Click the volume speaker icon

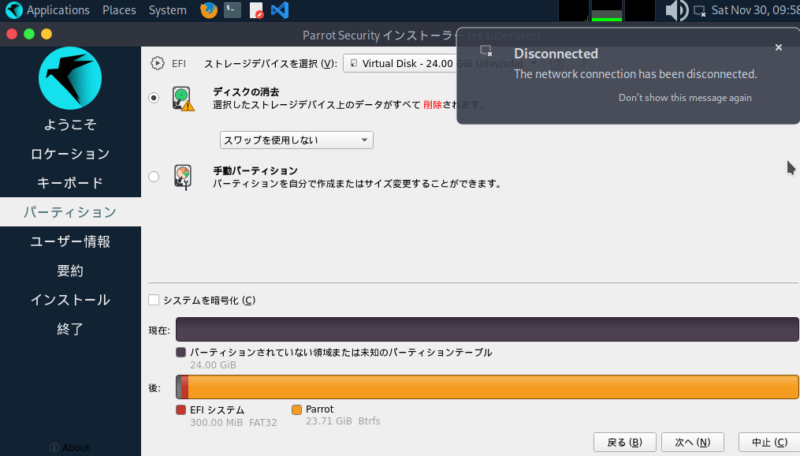[676, 11]
